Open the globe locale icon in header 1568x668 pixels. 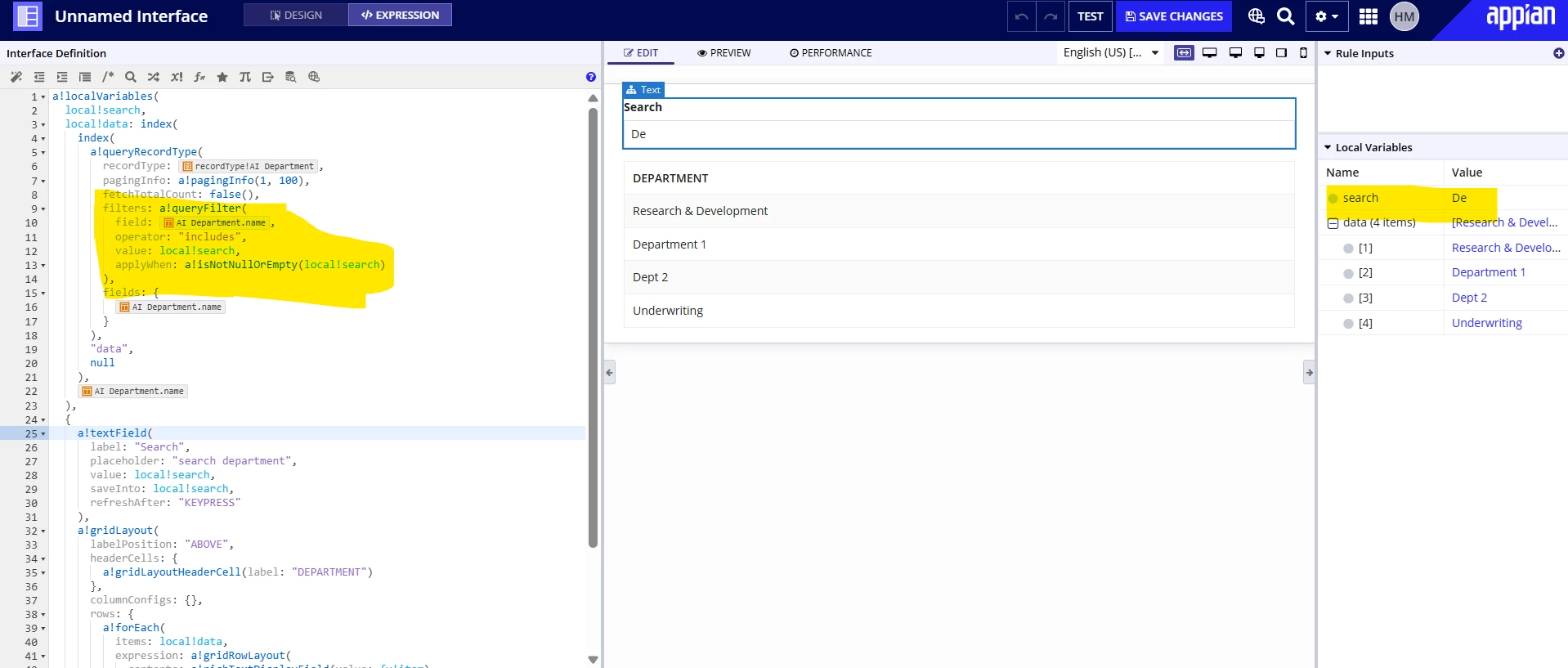1257,16
